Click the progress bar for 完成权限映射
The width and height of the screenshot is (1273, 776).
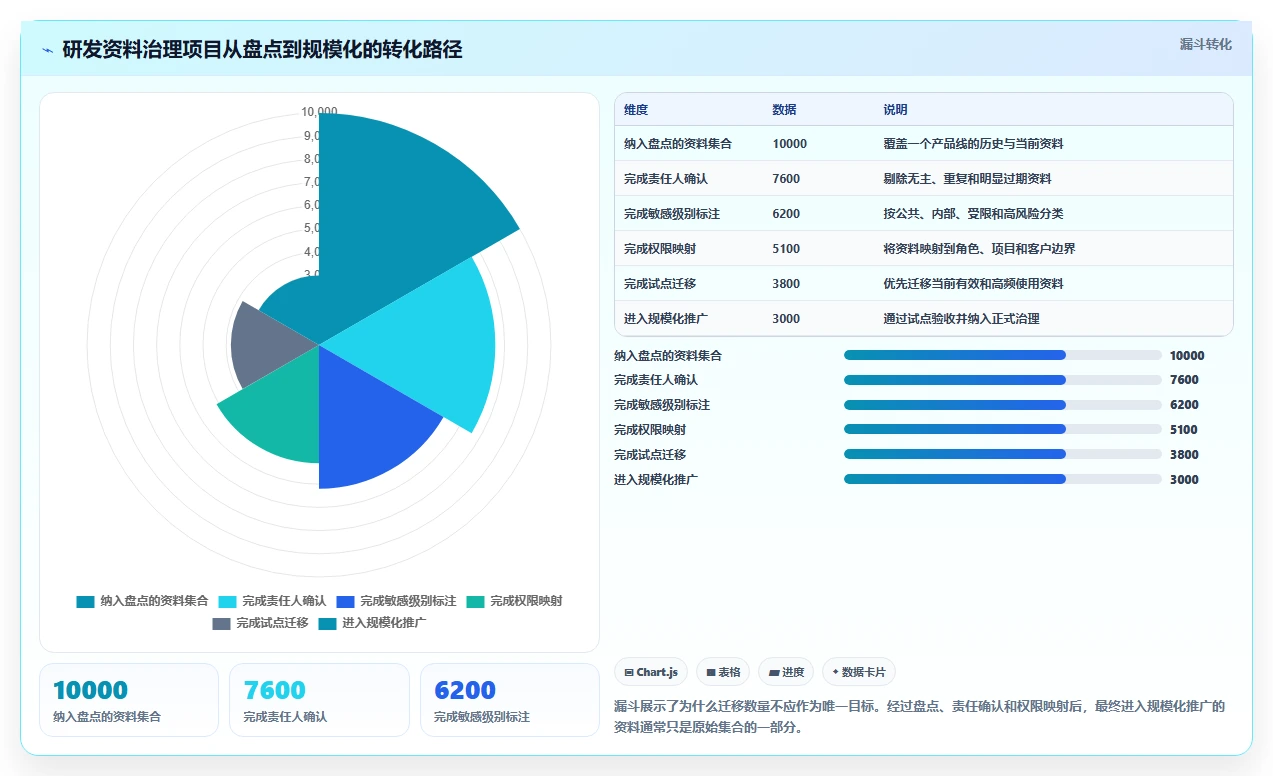pos(1003,430)
